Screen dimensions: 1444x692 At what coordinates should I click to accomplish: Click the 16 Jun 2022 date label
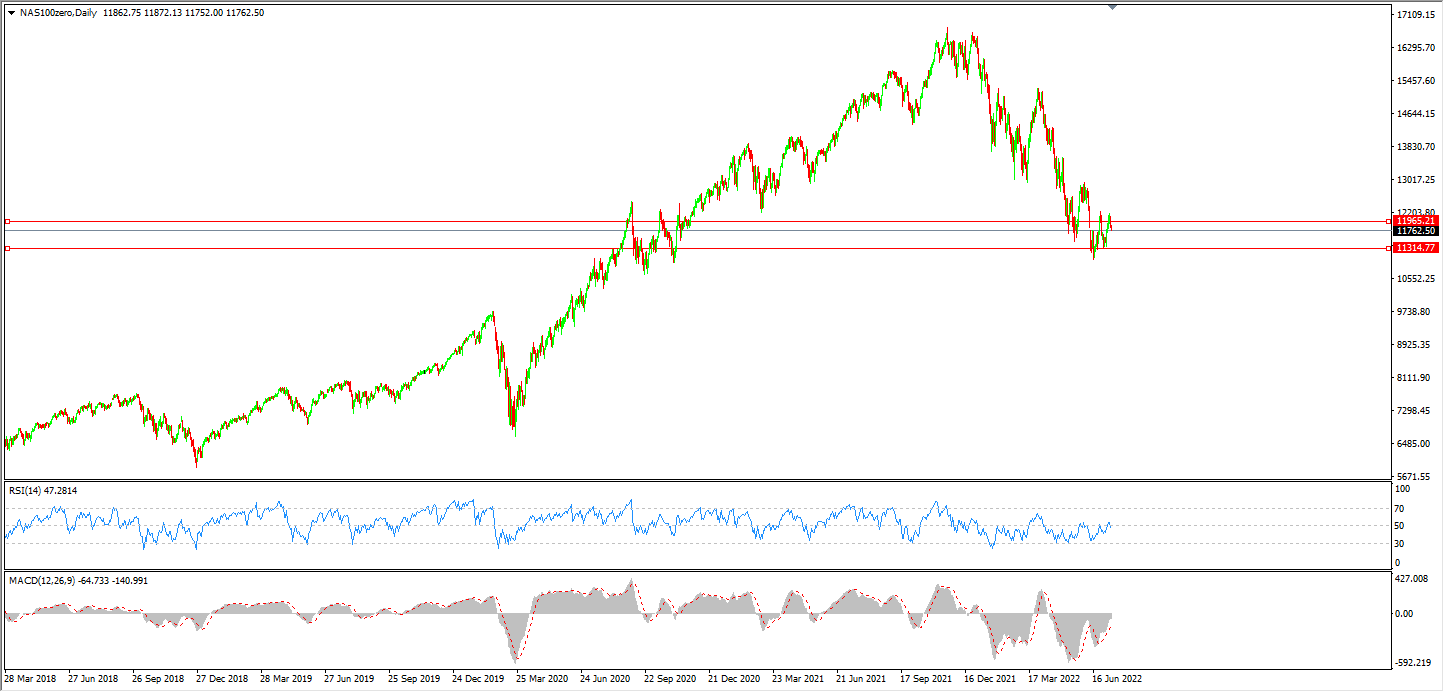(x=1116, y=677)
